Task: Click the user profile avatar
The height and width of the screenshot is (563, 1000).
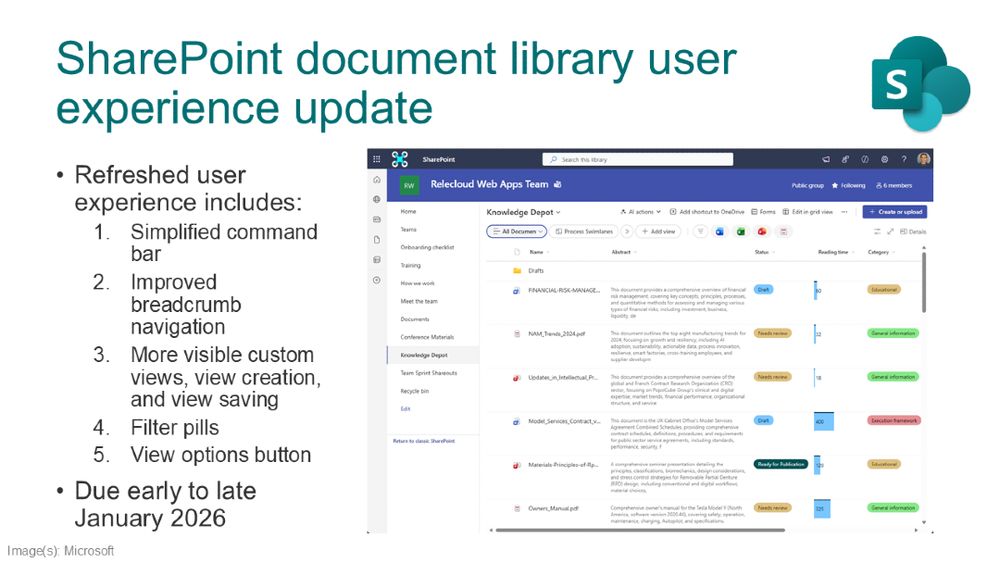Action: [x=923, y=159]
